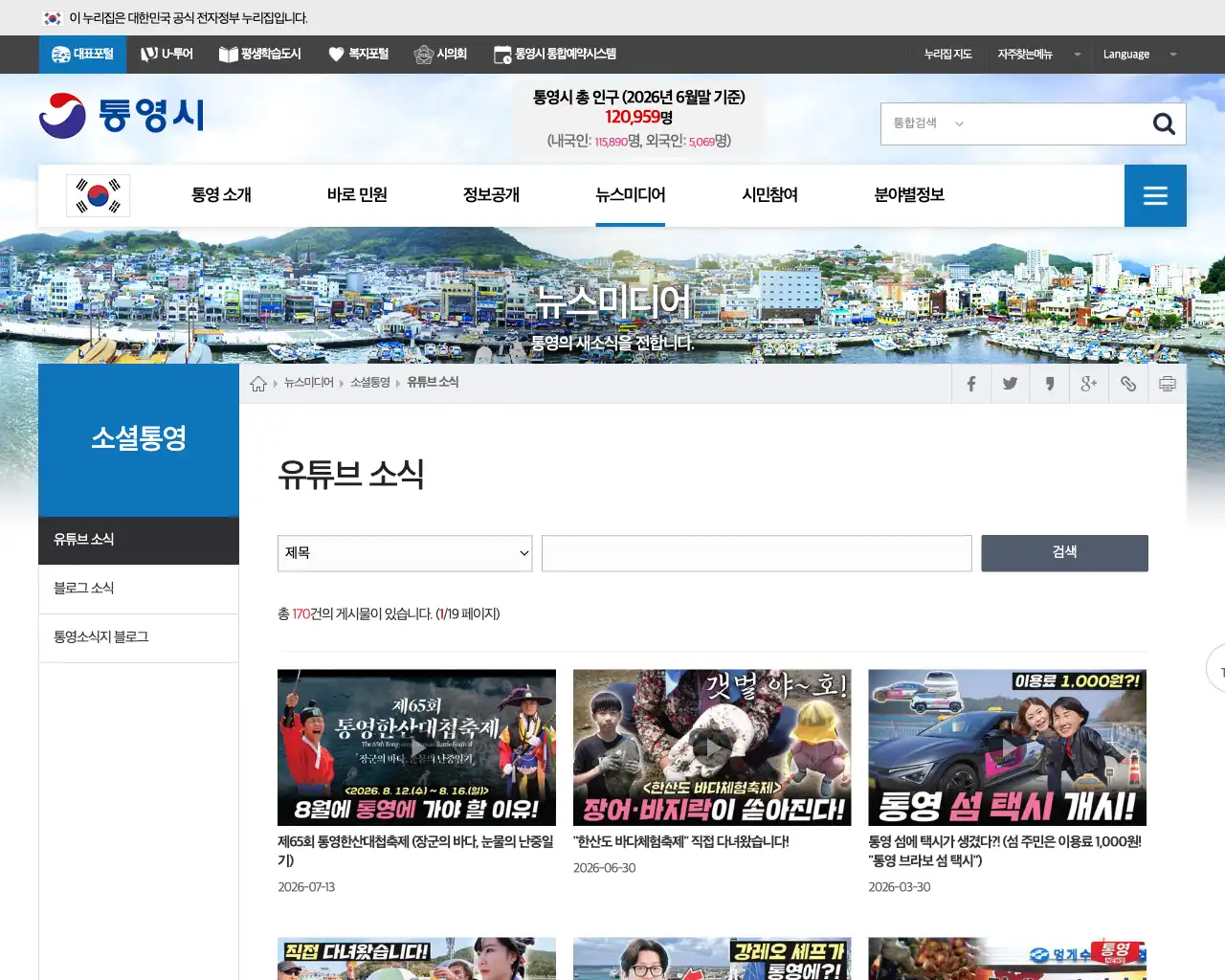Click the home breadcrumb icon
This screenshot has width=1225, height=980.
tap(258, 384)
